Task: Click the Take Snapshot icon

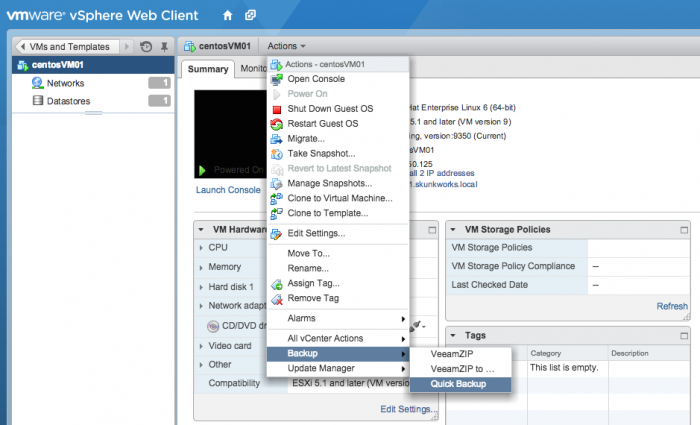Action: coord(277,154)
